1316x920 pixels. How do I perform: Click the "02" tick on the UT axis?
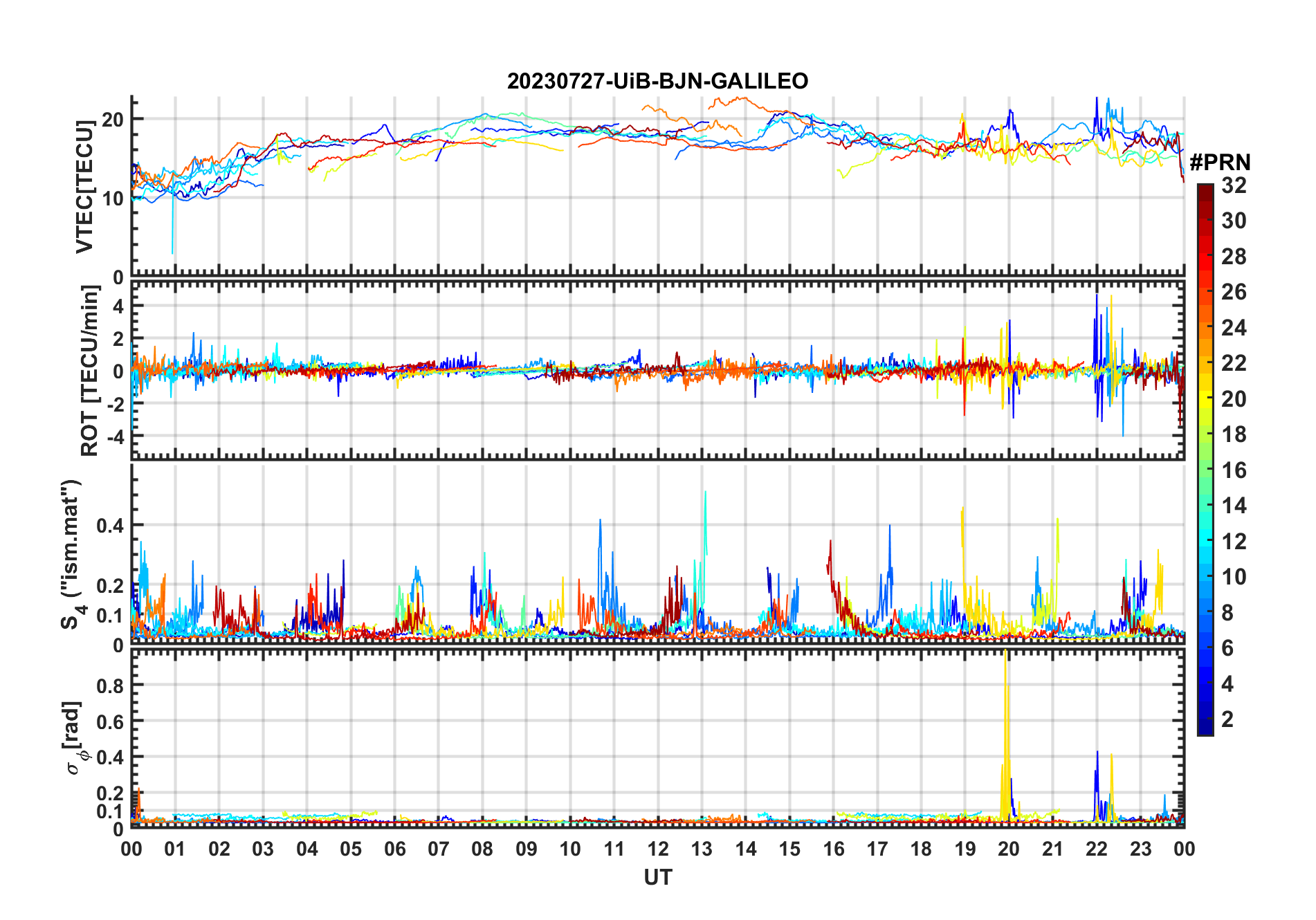point(219,849)
